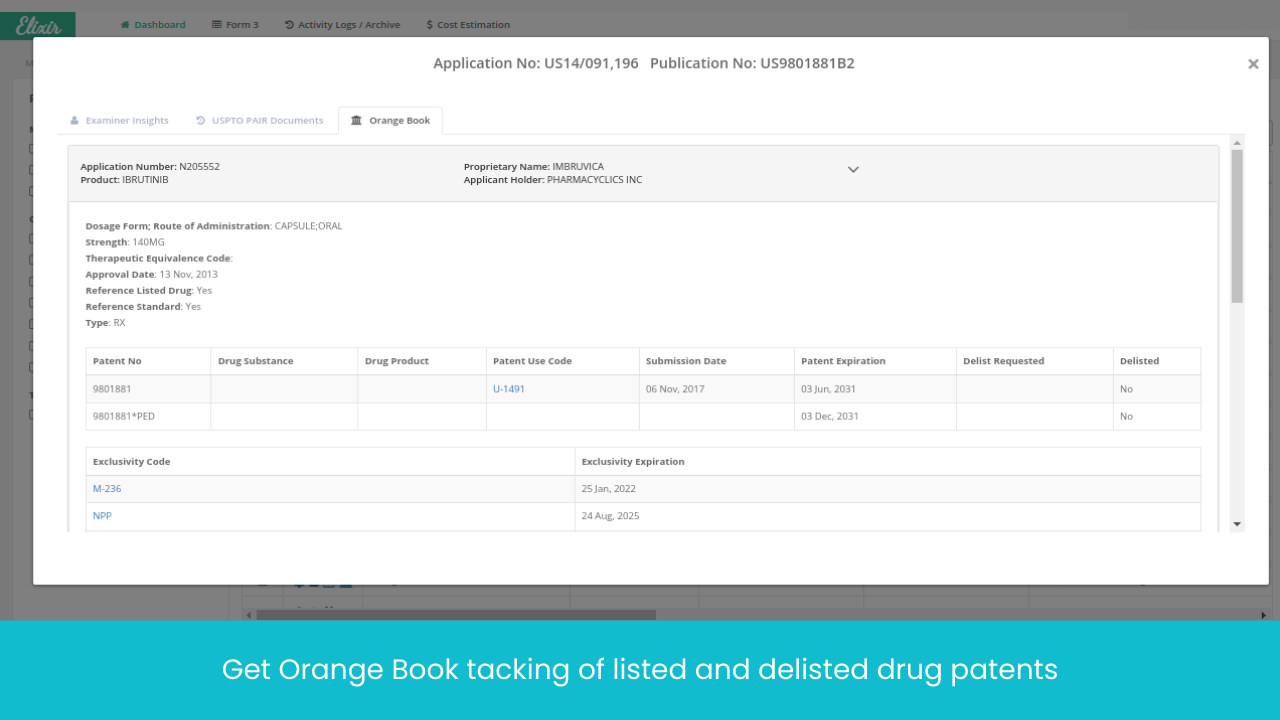
Task: Click the history icon on USPTO PAIR Documents
Action: coord(201,121)
